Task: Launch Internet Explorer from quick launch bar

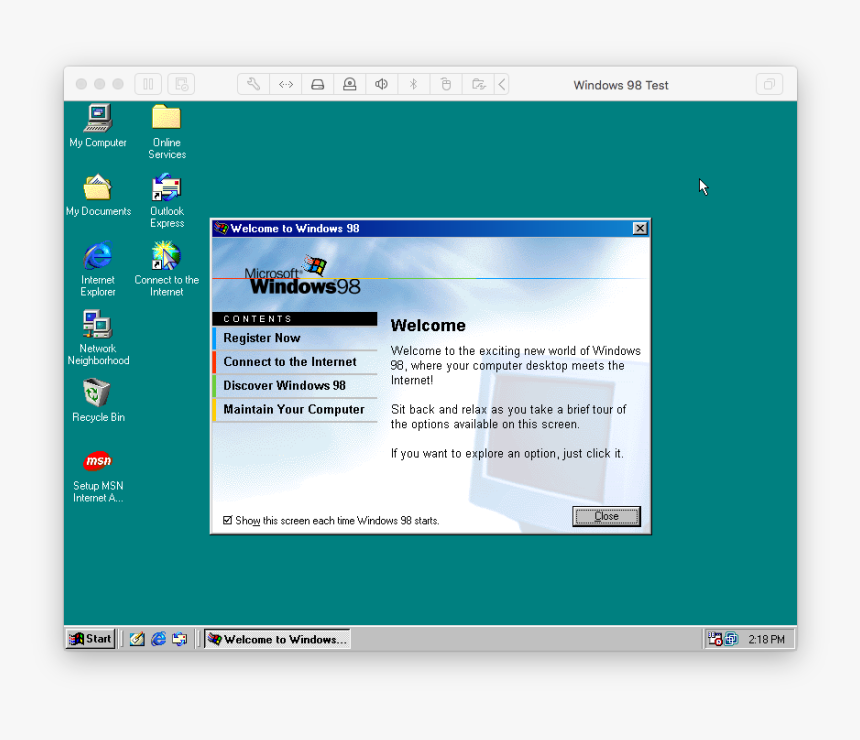Action: click(x=159, y=639)
